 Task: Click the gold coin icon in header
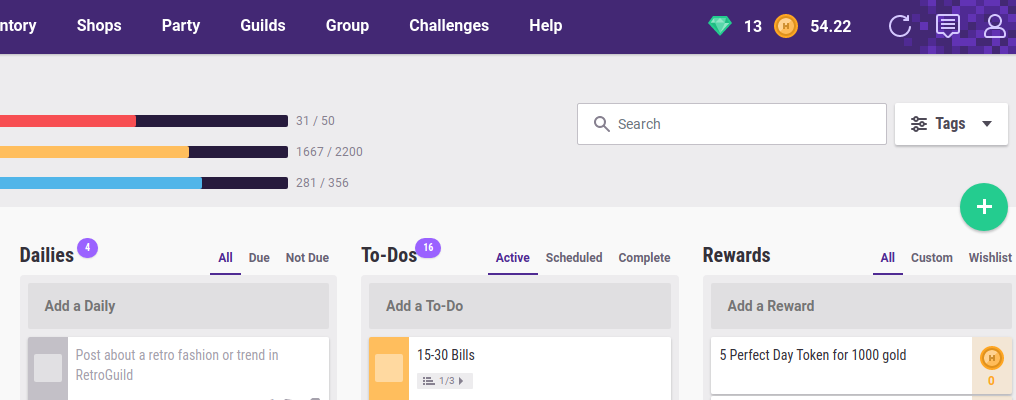click(786, 26)
